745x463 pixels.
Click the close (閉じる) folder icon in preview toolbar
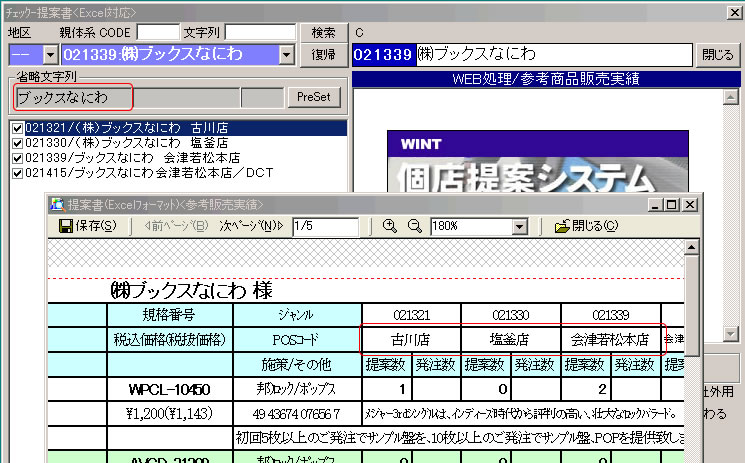pos(562,226)
